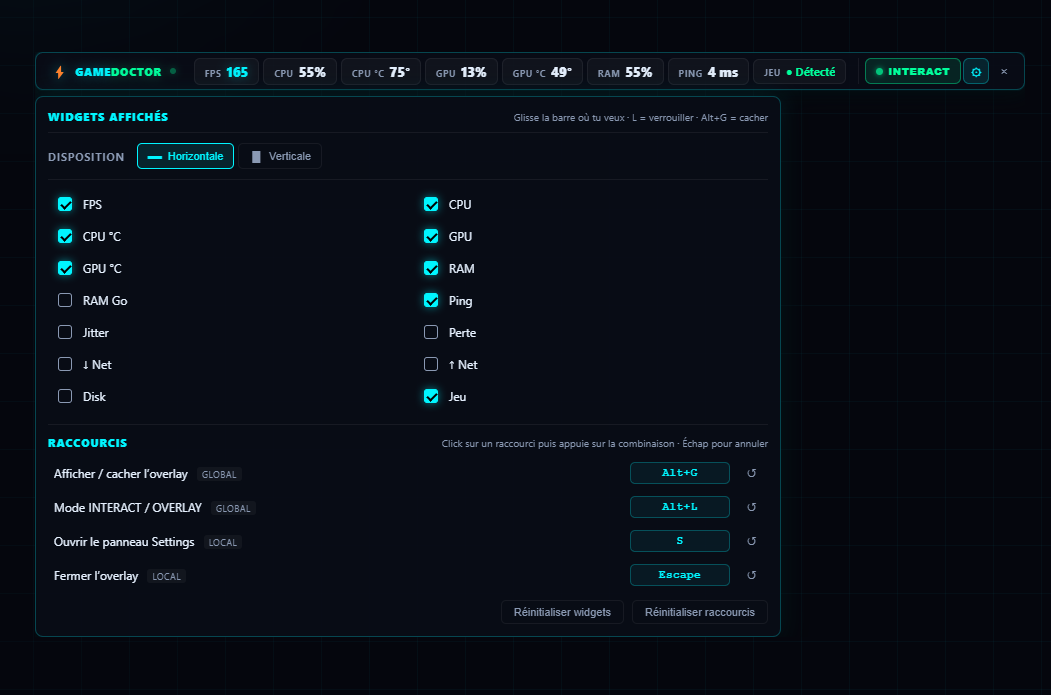Reset the Alt+L shortcut with its arrow
Viewport: 1051px width, 695px height.
[x=751, y=507]
